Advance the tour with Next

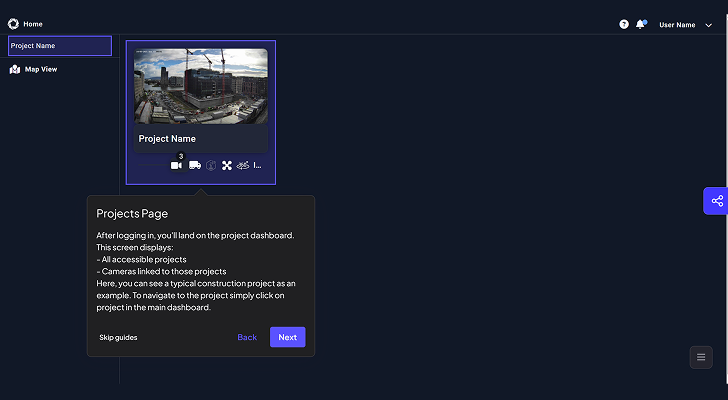(288, 337)
